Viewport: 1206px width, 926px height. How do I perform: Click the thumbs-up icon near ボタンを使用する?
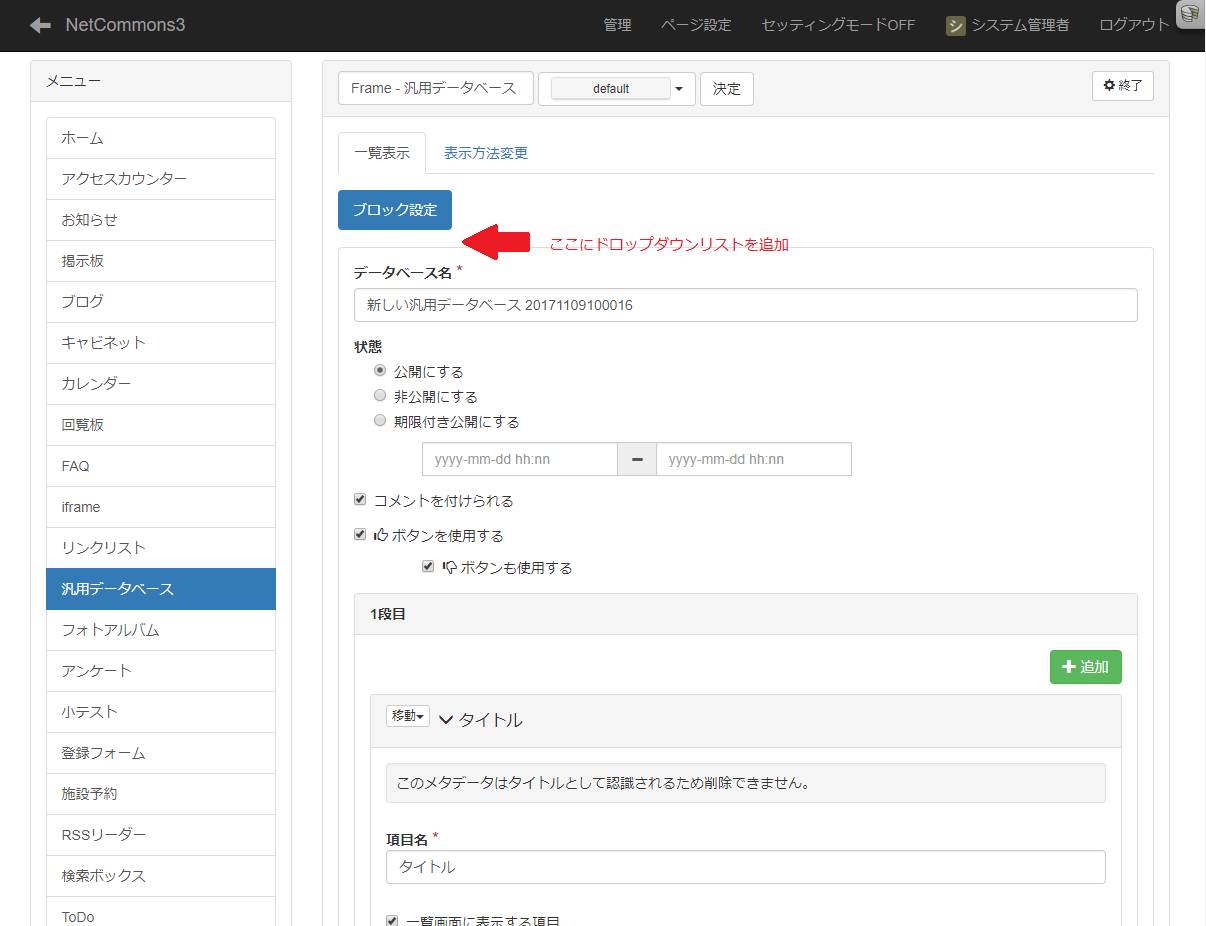click(x=381, y=535)
